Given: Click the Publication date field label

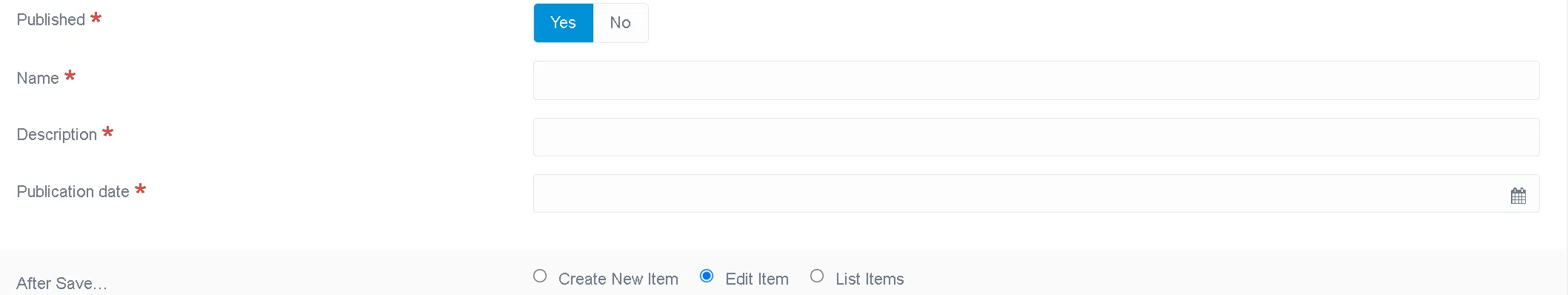Looking at the screenshot, I should click(x=73, y=192).
